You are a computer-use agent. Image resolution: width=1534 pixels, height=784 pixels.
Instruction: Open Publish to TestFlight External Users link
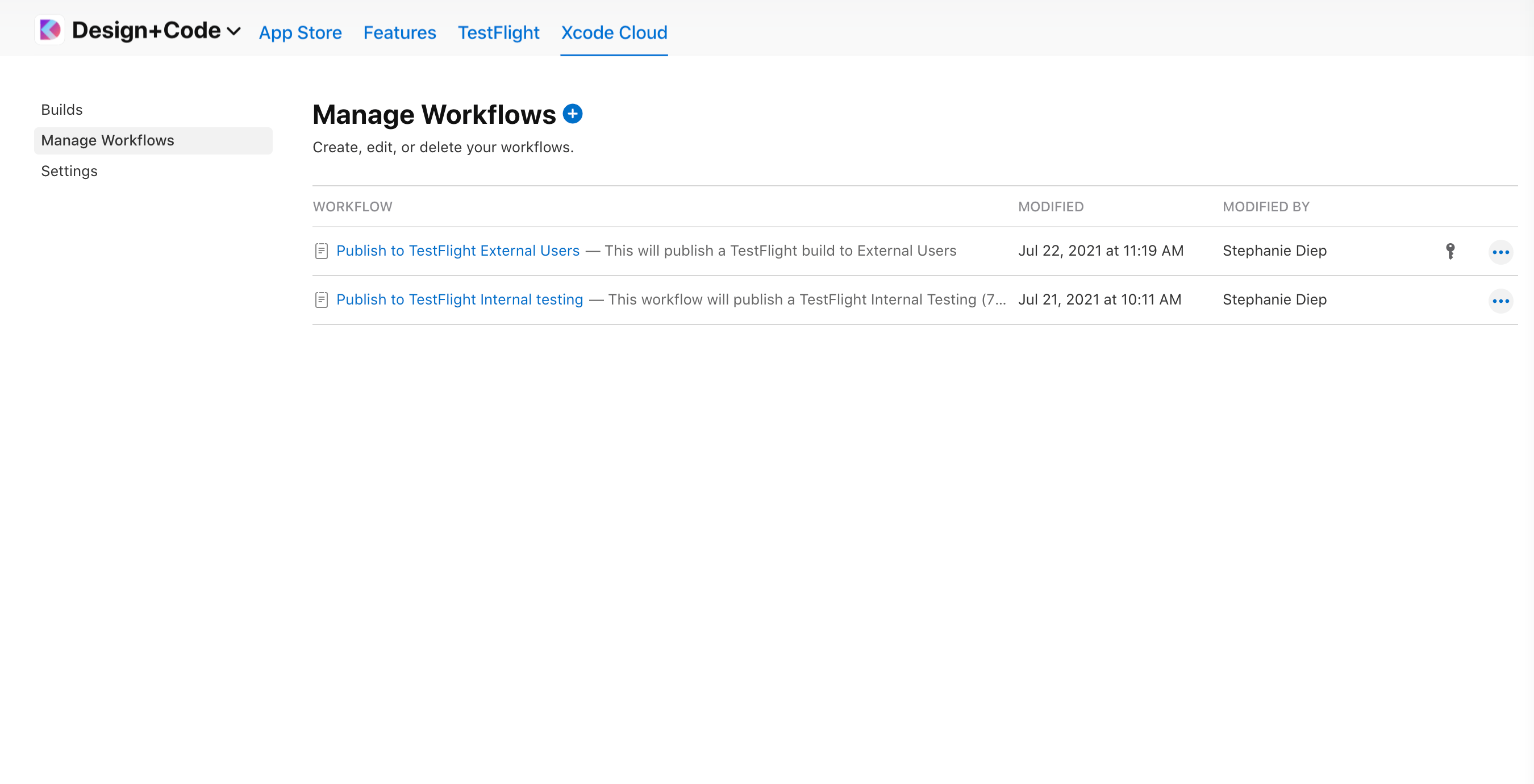(457, 251)
